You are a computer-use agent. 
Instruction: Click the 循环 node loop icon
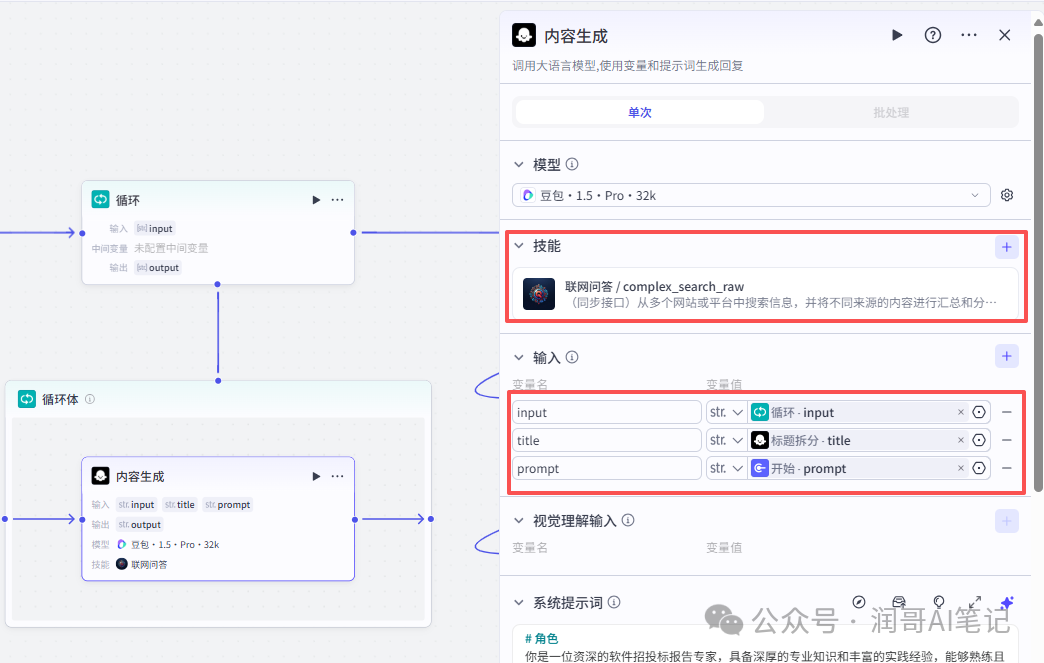point(101,199)
